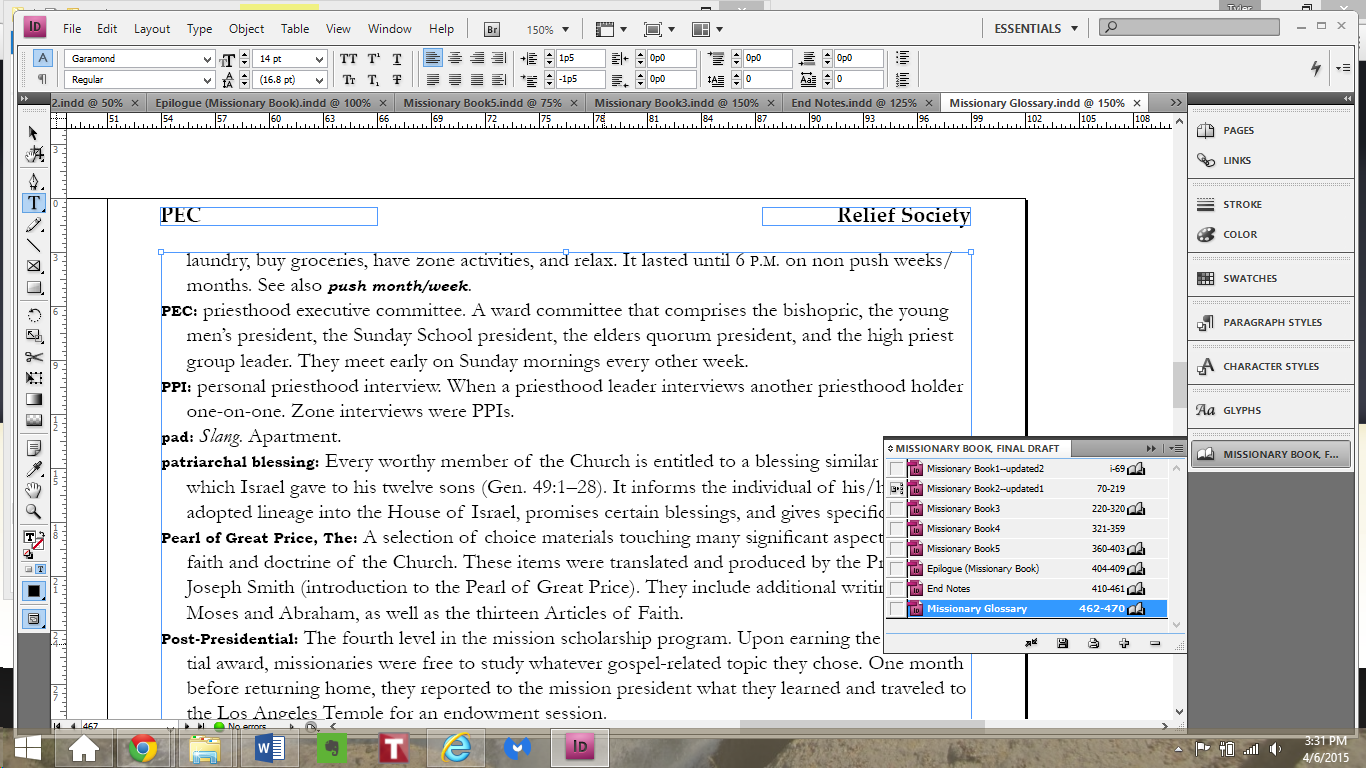Select the Pen tool in toolbox
The height and width of the screenshot is (768, 1366).
[x=34, y=181]
